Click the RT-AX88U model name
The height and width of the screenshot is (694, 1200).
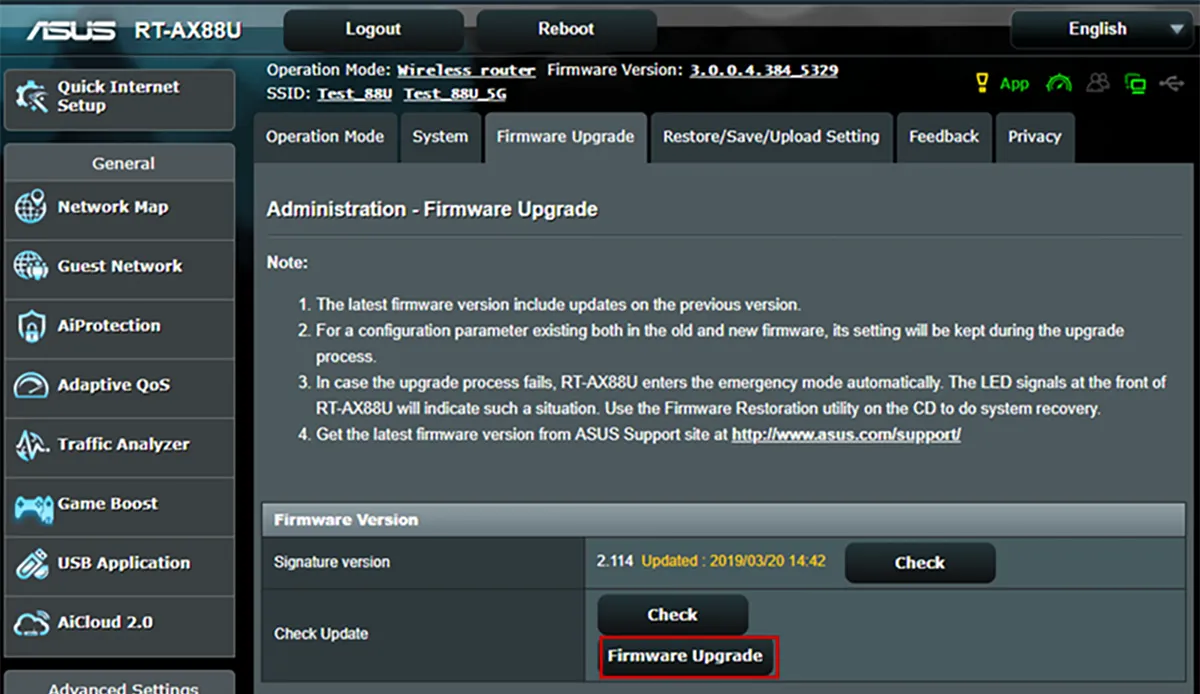click(188, 30)
